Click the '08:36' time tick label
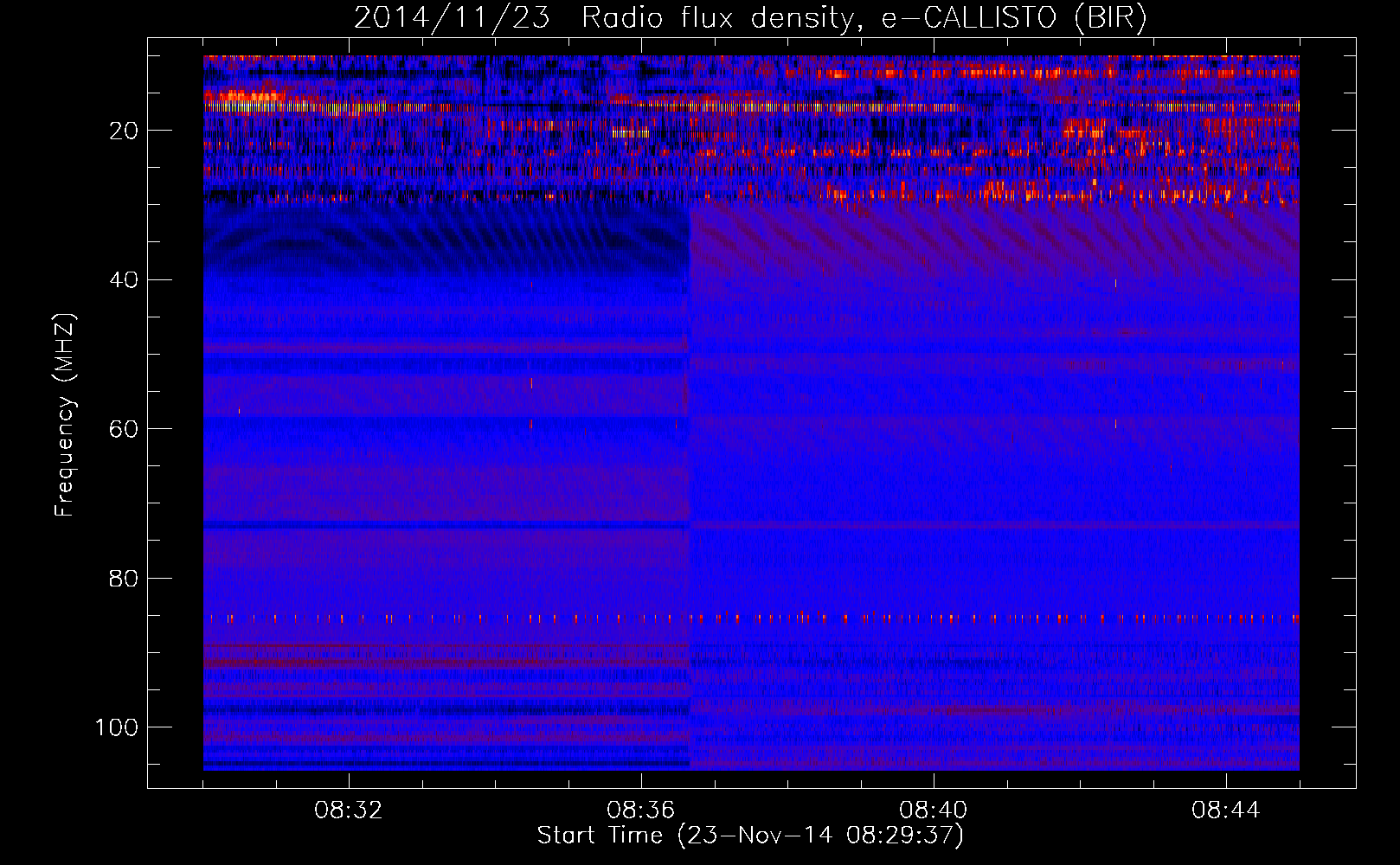 click(x=641, y=811)
